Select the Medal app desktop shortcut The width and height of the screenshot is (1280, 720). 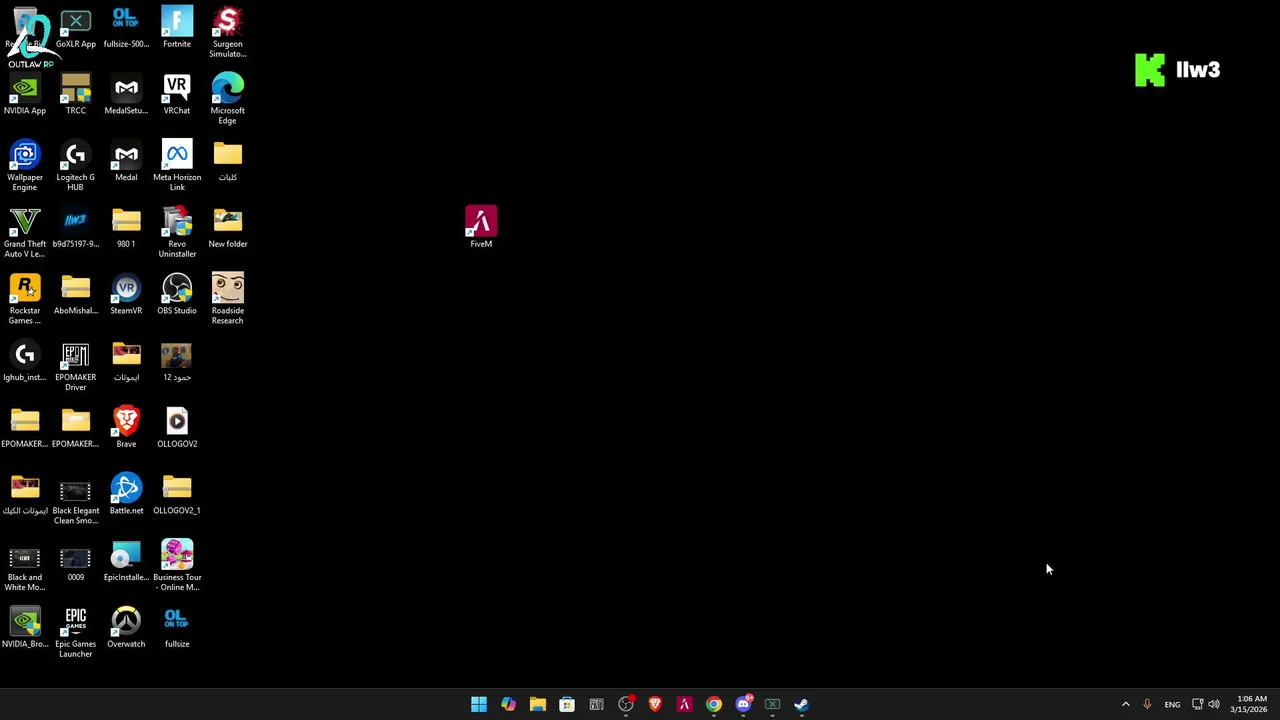click(126, 162)
